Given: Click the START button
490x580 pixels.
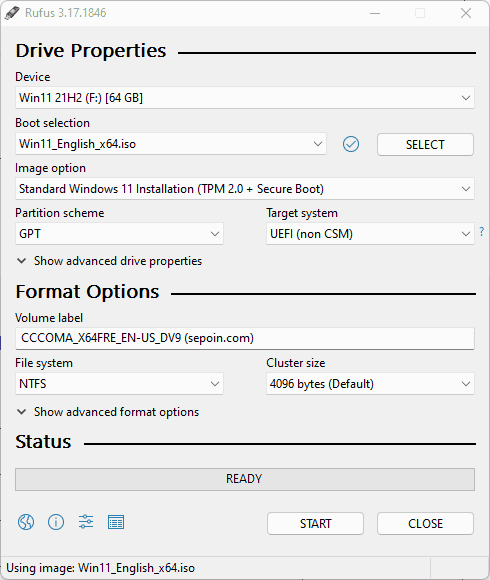Looking at the screenshot, I should pos(315,523).
